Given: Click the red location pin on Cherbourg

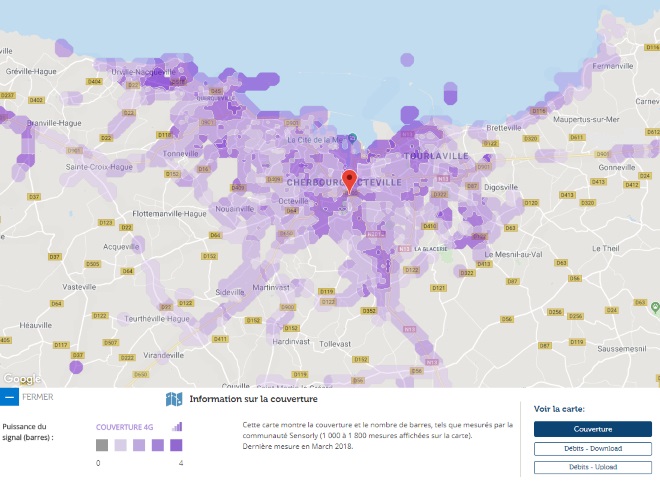Looking at the screenshot, I should coord(349,181).
